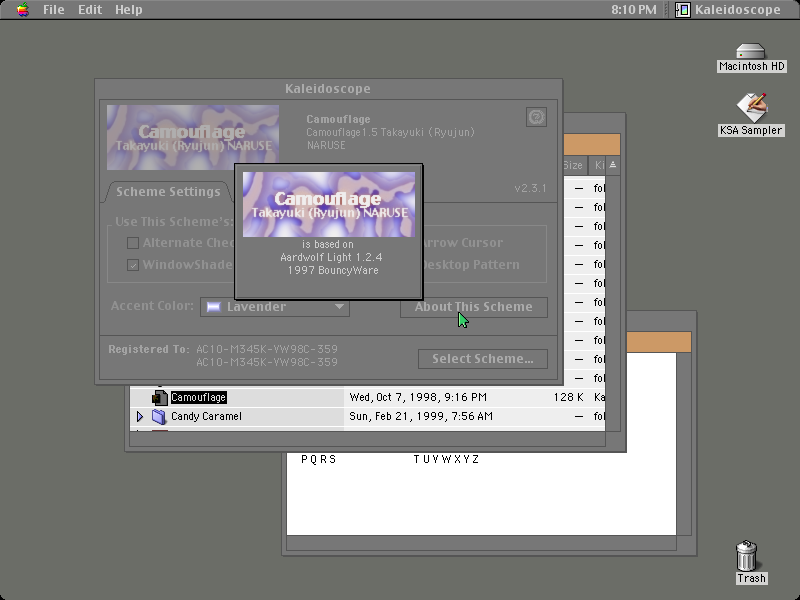The height and width of the screenshot is (600, 800).
Task: Click the vertical scrollbar of the file list window
Action: [613, 304]
